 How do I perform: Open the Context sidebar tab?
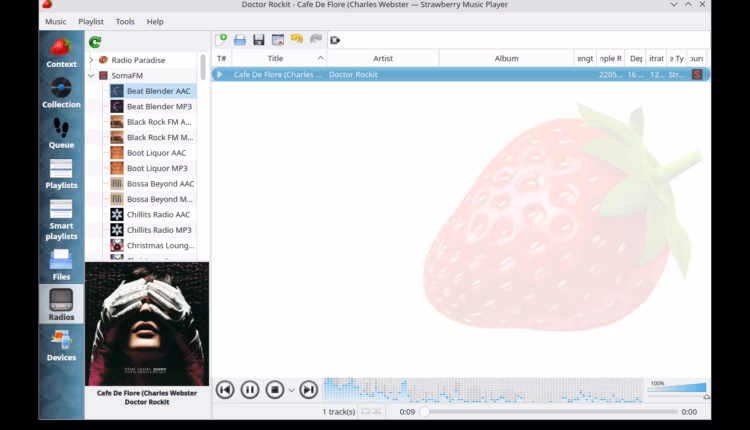pyautogui.click(x=61, y=52)
